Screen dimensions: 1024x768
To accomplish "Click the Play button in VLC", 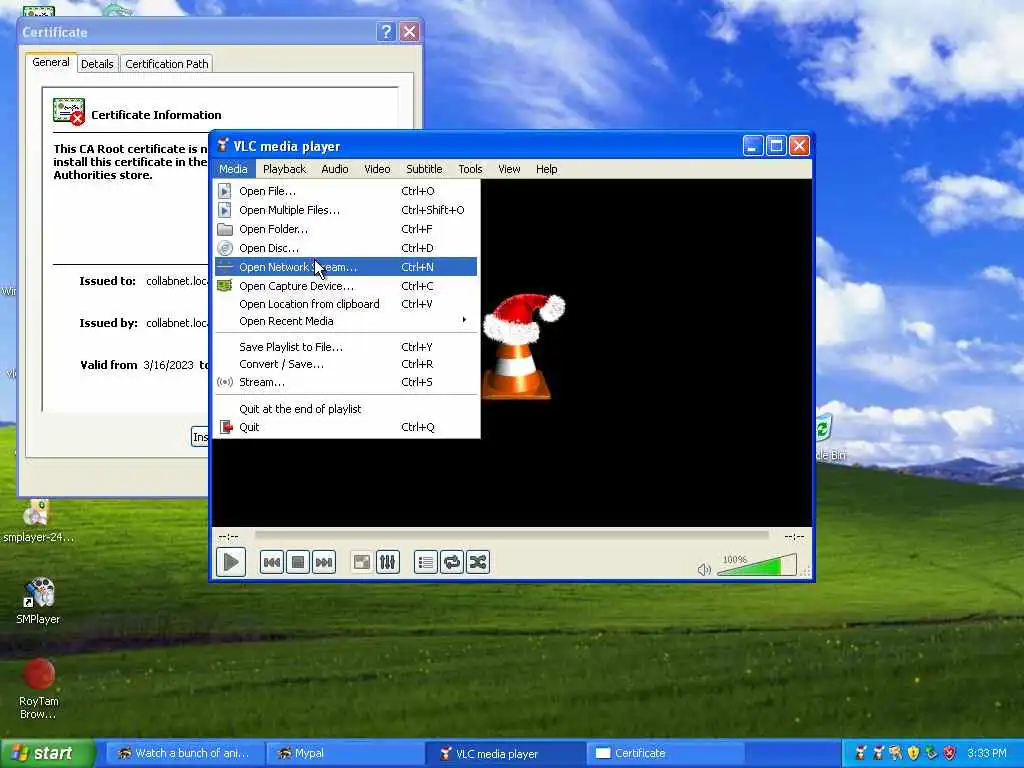I will [231, 562].
